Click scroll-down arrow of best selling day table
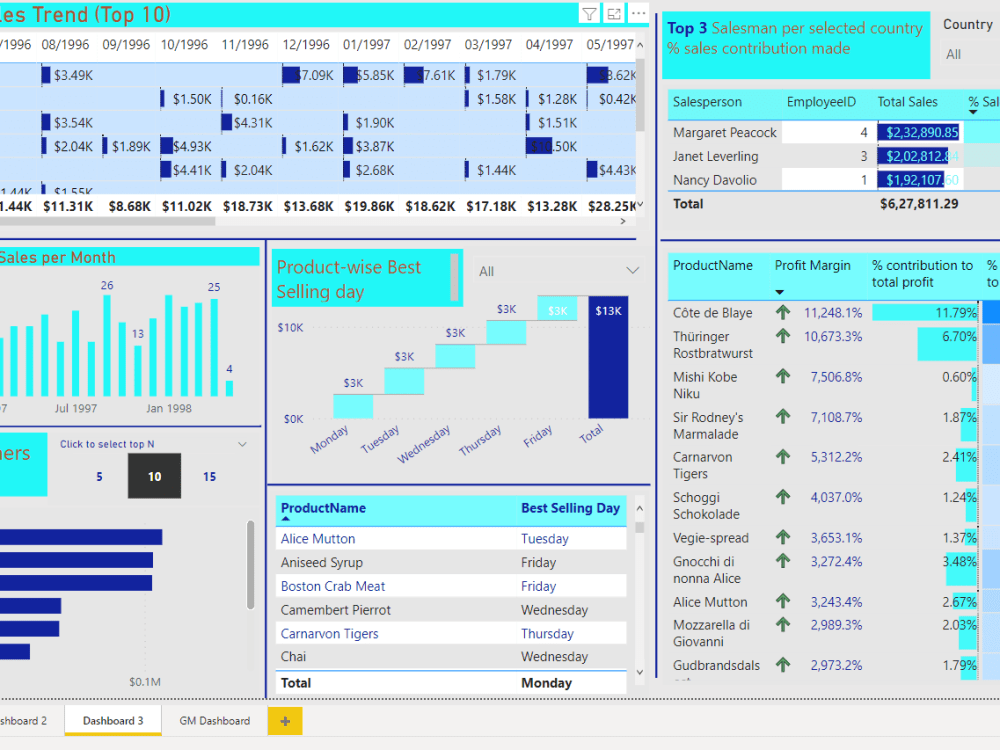The image size is (1000, 750). [x=640, y=672]
